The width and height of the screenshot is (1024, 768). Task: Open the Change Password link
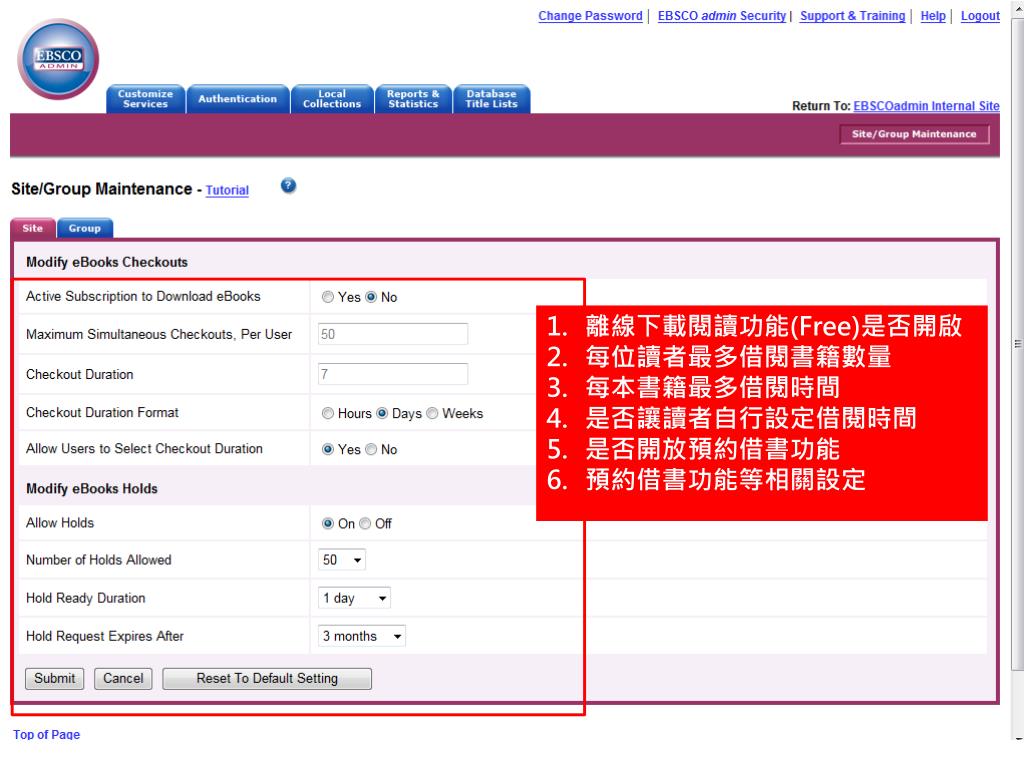[x=590, y=16]
